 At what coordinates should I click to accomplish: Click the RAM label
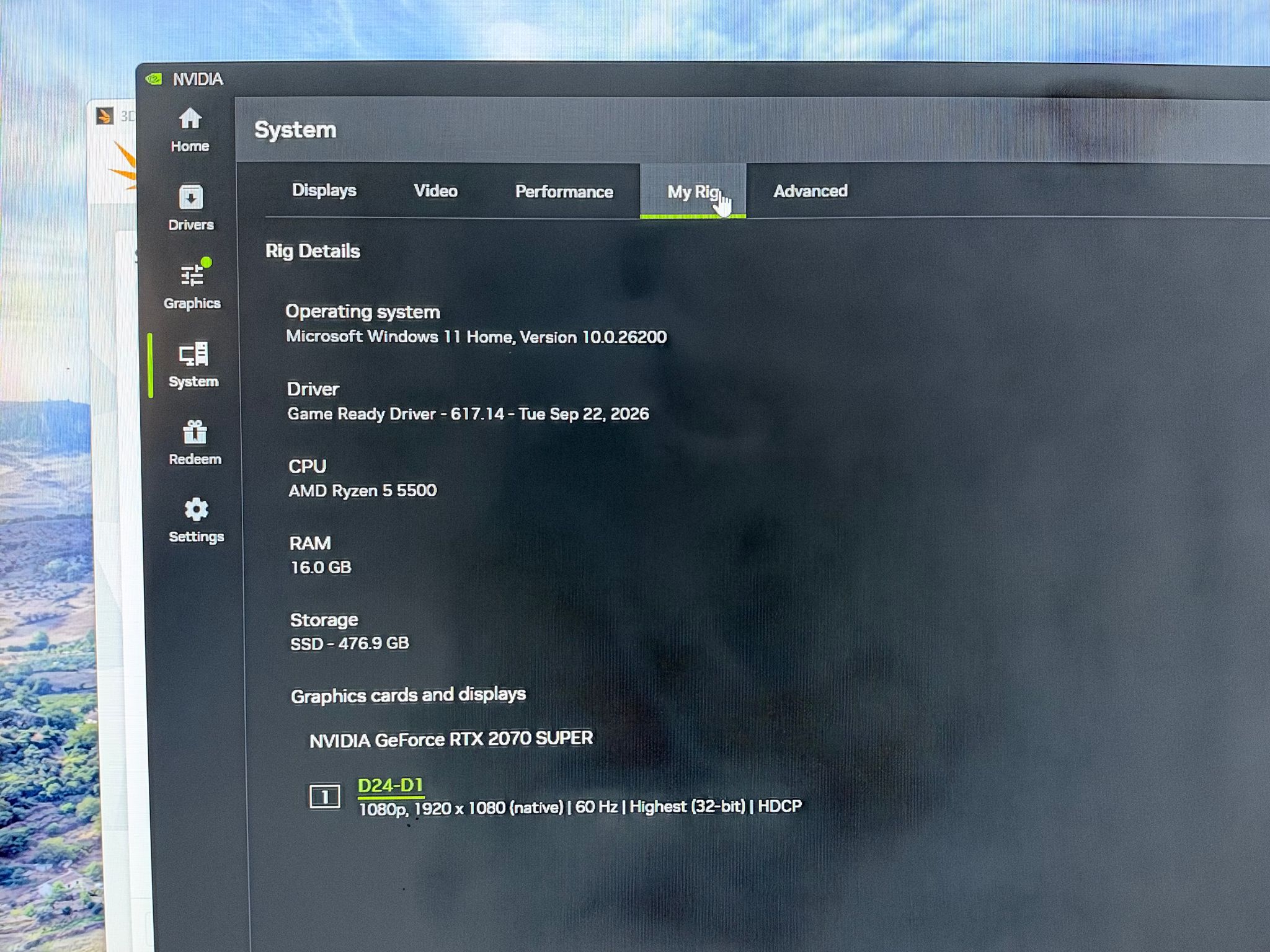coord(310,544)
